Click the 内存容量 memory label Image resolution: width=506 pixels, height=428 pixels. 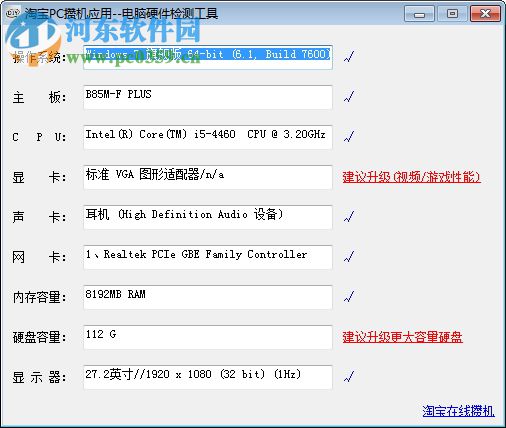tap(39, 297)
